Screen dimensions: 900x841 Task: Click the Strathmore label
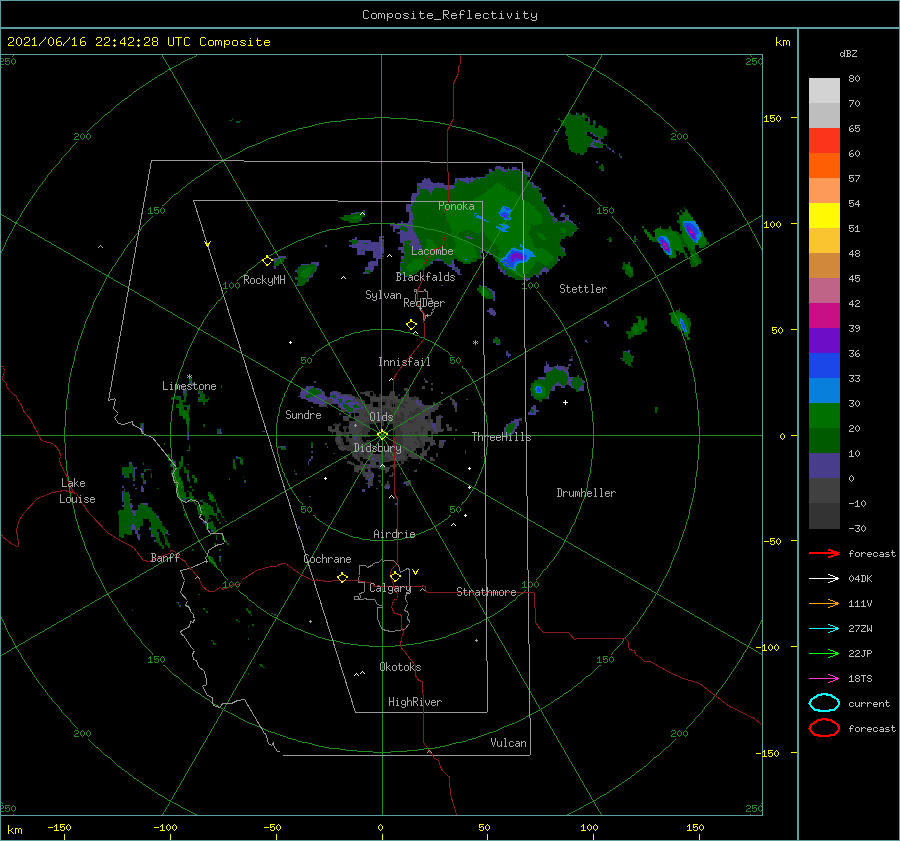click(486, 592)
